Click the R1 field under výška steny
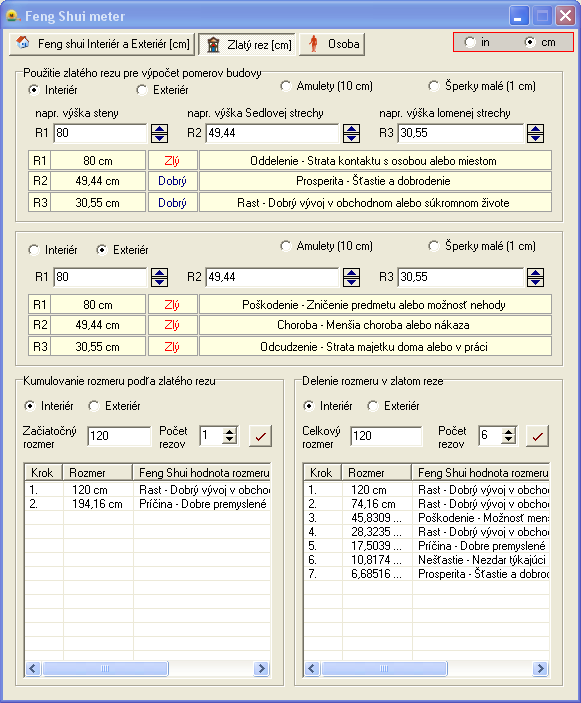Image resolution: width=581 pixels, height=703 pixels. tap(100, 133)
